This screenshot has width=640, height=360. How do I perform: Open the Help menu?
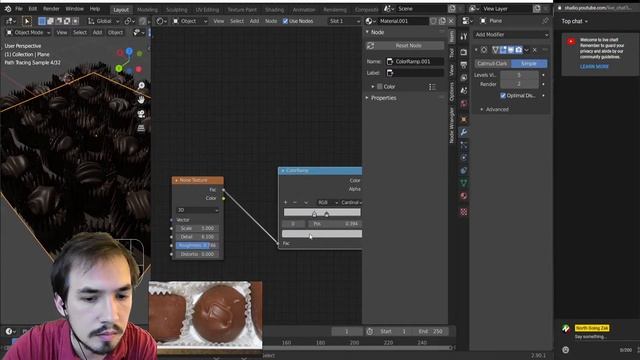[x=95, y=9]
